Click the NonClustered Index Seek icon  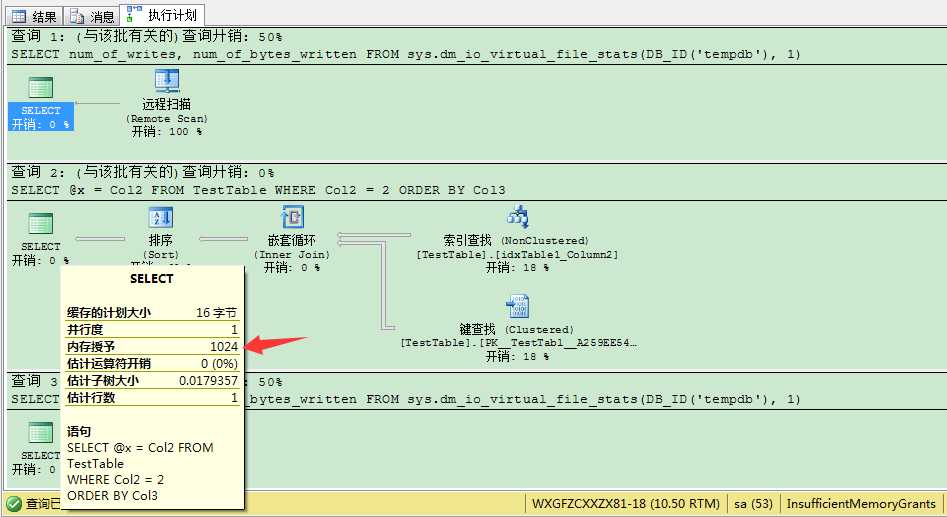(x=518, y=217)
